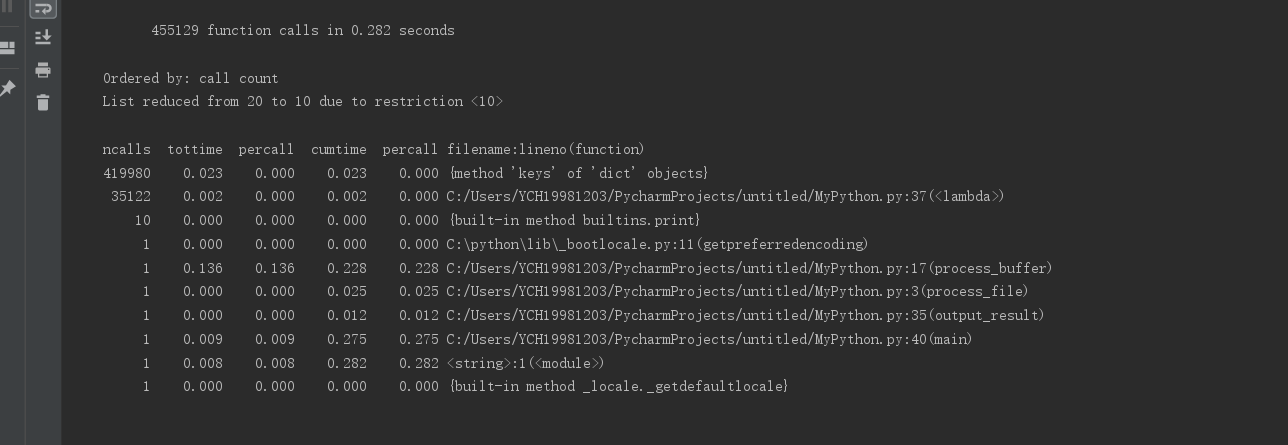Click the MyPython.py:40 main path
The height and width of the screenshot is (445, 1288).
(x=709, y=339)
